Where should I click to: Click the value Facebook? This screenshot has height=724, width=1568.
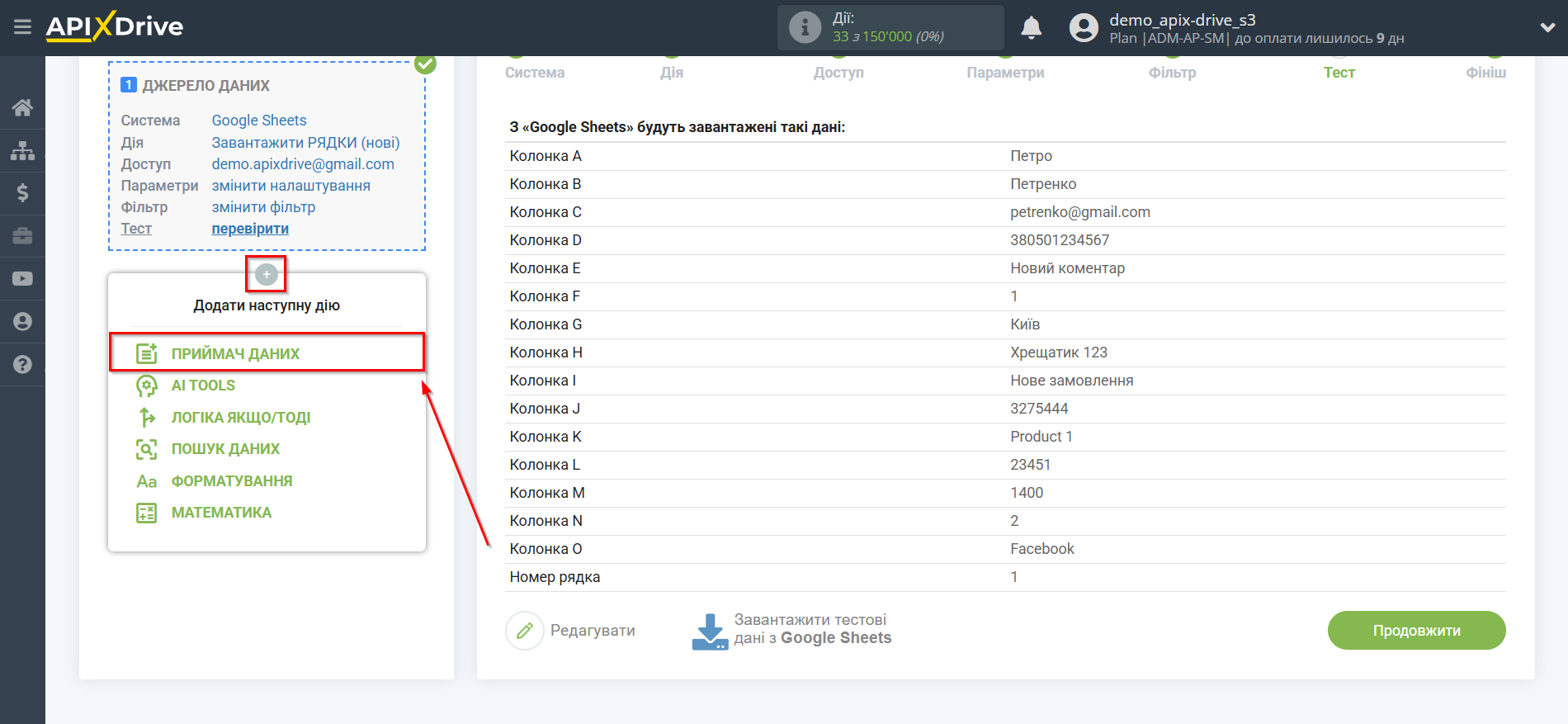click(x=1041, y=549)
